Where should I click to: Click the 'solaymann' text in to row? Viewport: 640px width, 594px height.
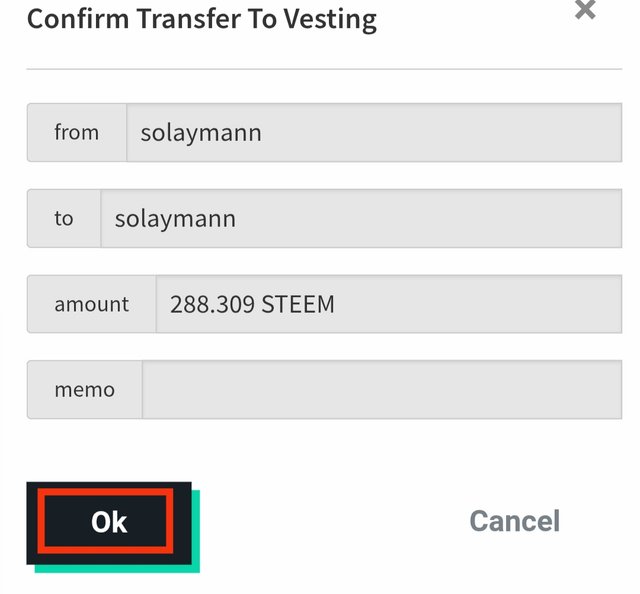tap(175, 218)
